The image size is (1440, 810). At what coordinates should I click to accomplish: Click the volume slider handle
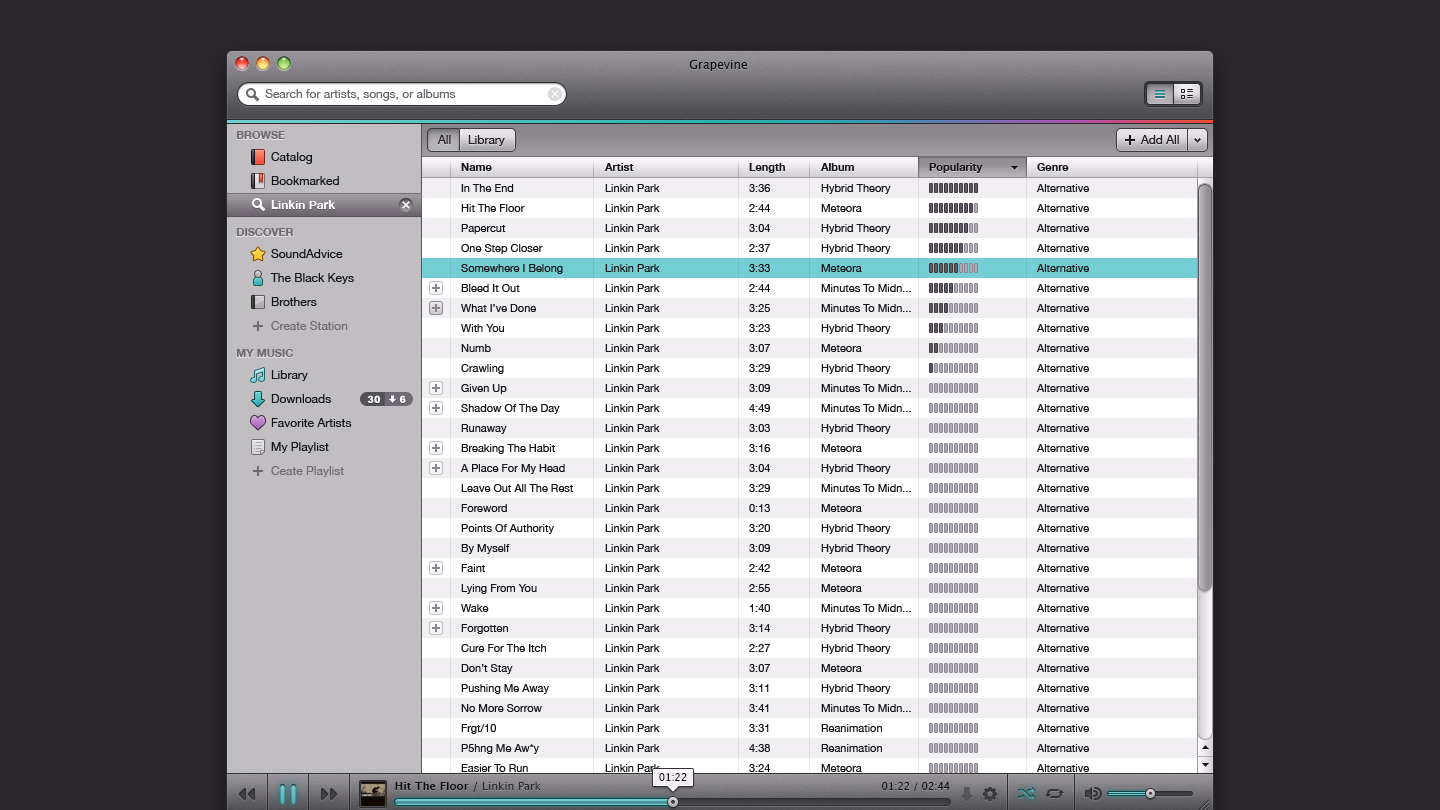1150,794
